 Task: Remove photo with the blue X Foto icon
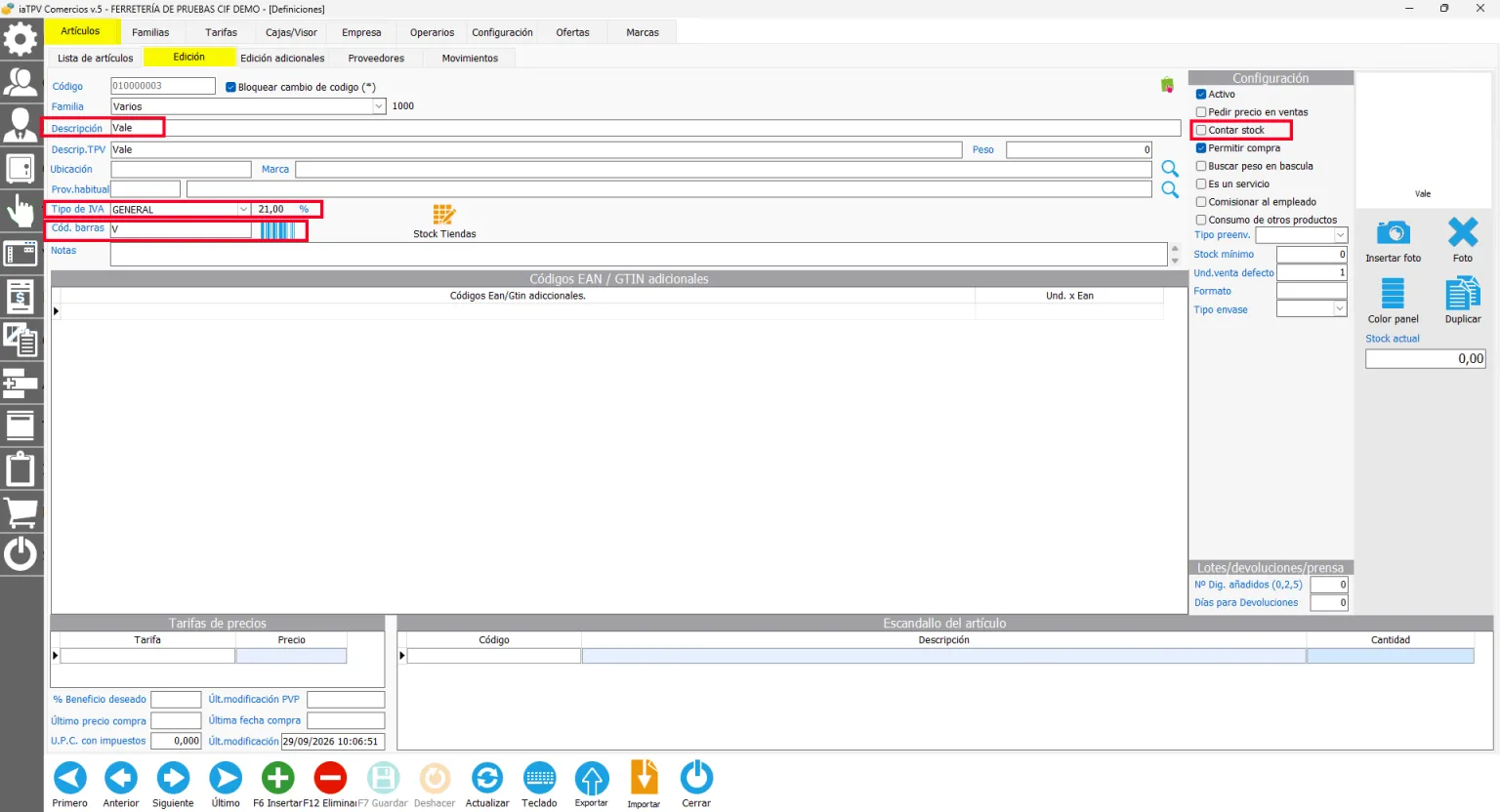(1463, 232)
